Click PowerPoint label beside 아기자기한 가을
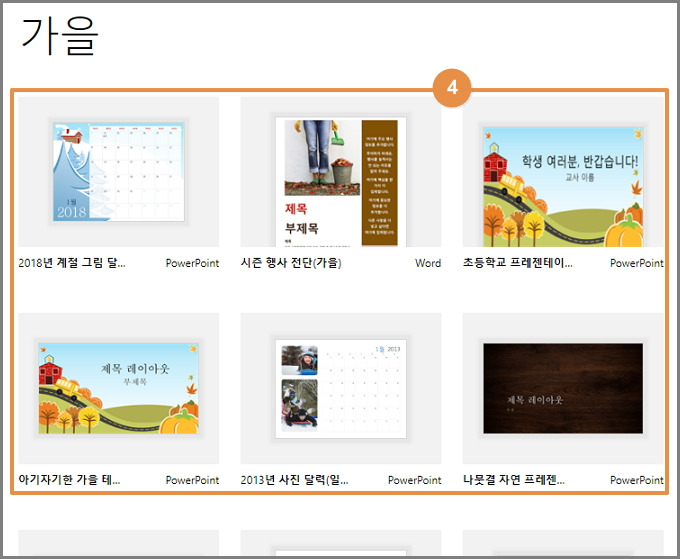Image resolution: width=680 pixels, height=559 pixels. (x=192, y=480)
